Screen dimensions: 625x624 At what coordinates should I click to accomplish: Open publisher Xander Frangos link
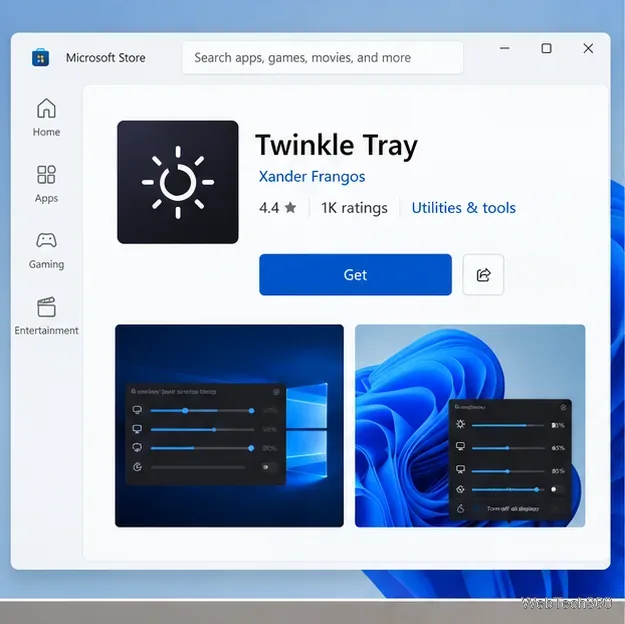(x=312, y=176)
